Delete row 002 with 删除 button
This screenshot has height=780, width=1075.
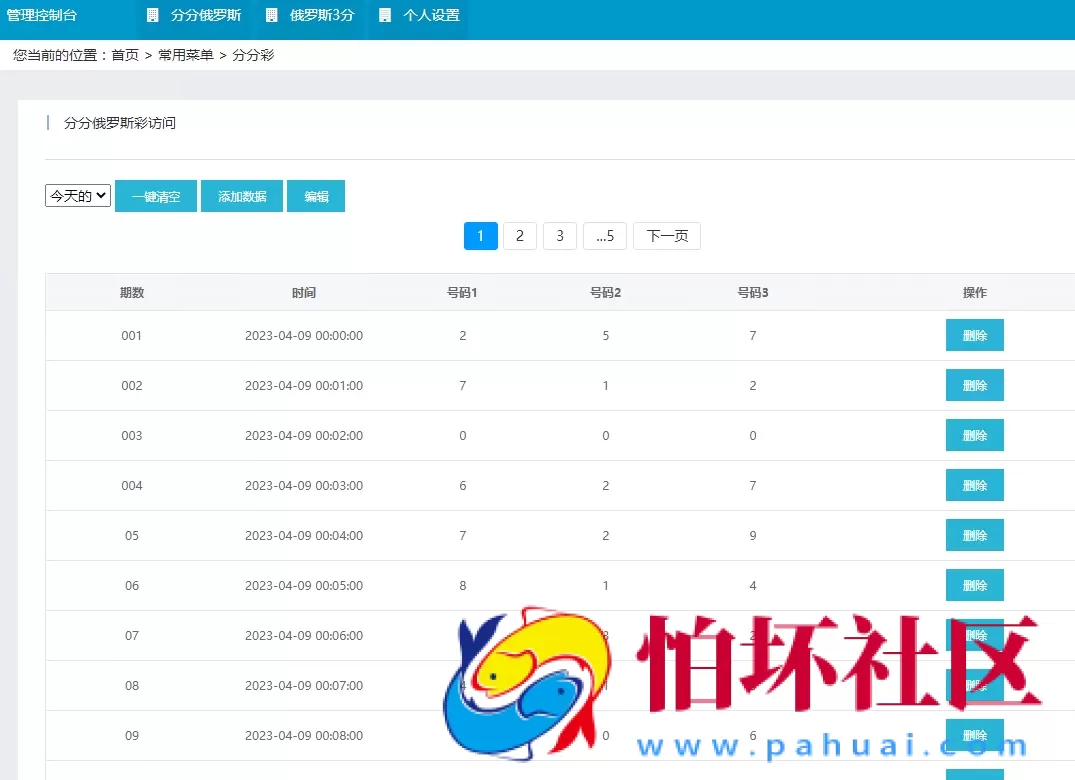974,385
